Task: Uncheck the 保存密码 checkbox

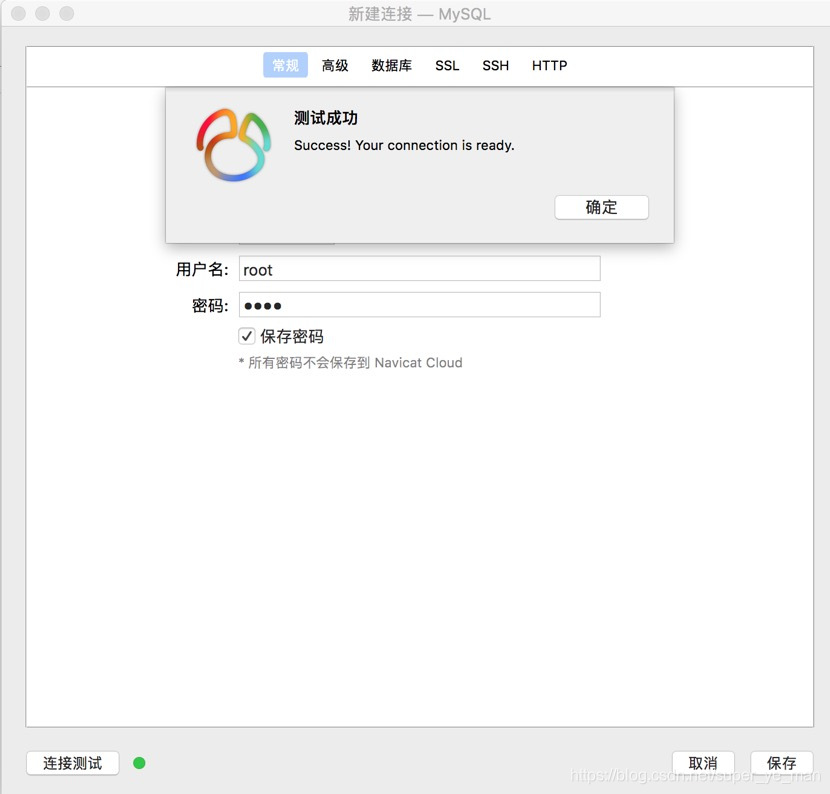Action: coord(247,336)
